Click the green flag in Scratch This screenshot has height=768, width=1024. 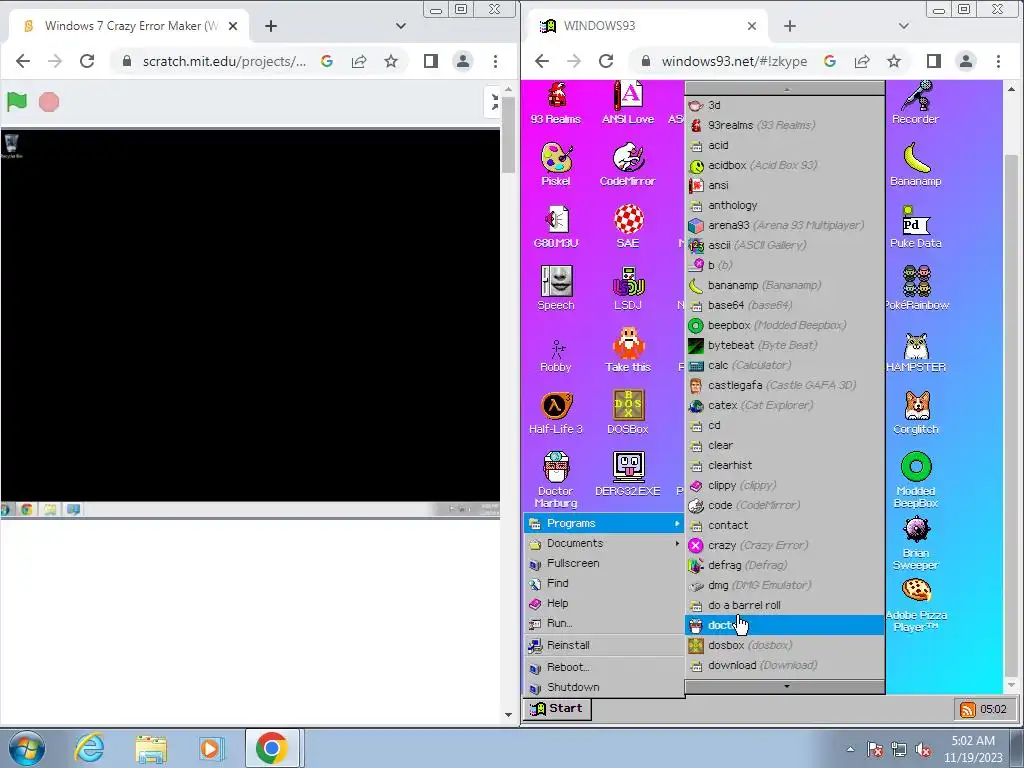(x=17, y=102)
